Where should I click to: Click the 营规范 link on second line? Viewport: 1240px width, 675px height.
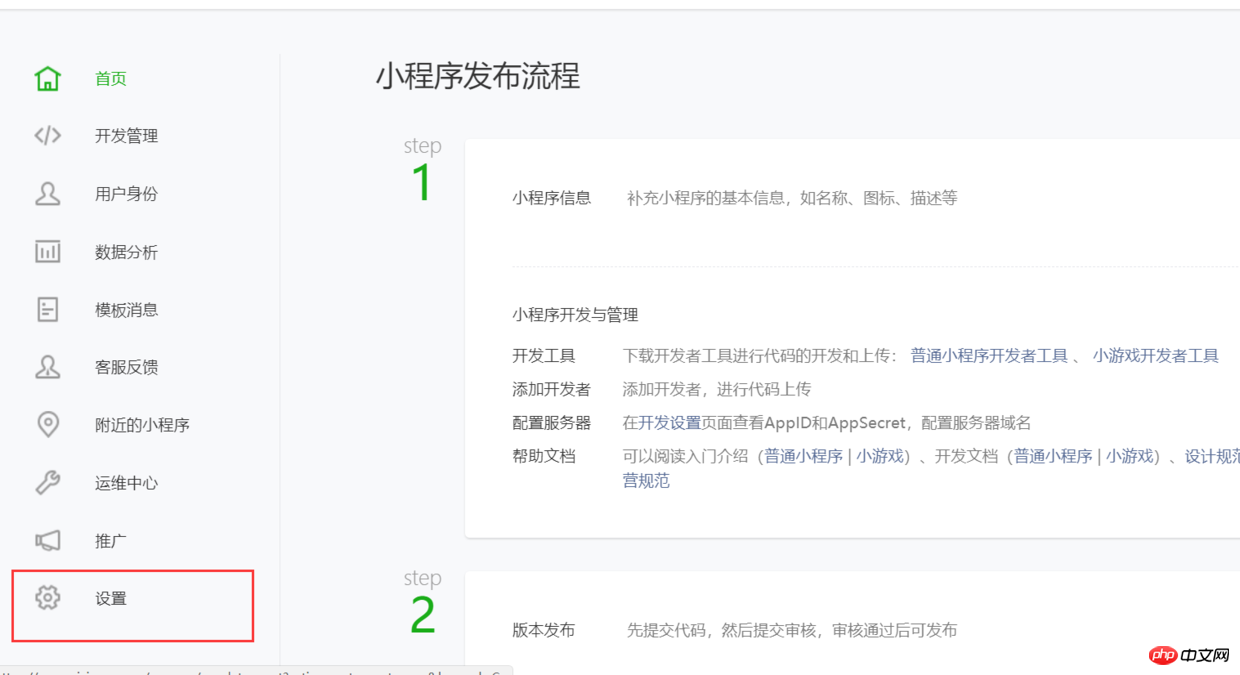(x=646, y=481)
